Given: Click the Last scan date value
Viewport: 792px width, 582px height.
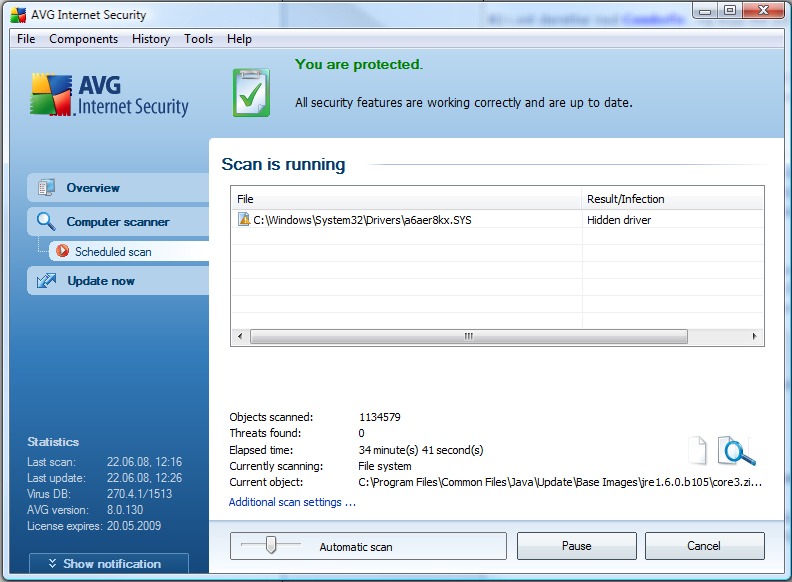Looking at the screenshot, I should click(144, 462).
